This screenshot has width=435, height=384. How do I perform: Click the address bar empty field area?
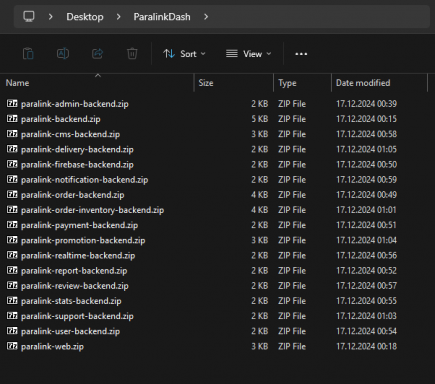[320, 17]
